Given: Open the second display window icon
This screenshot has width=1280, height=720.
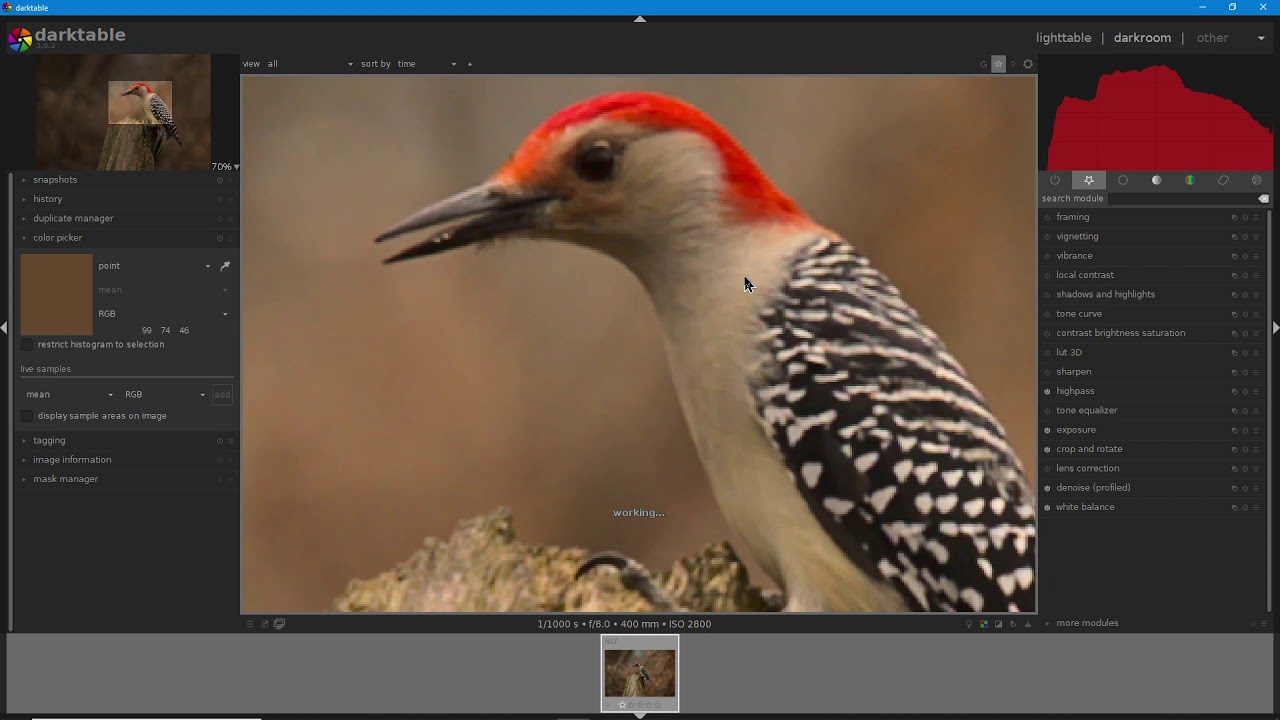Looking at the screenshot, I should coord(279,624).
